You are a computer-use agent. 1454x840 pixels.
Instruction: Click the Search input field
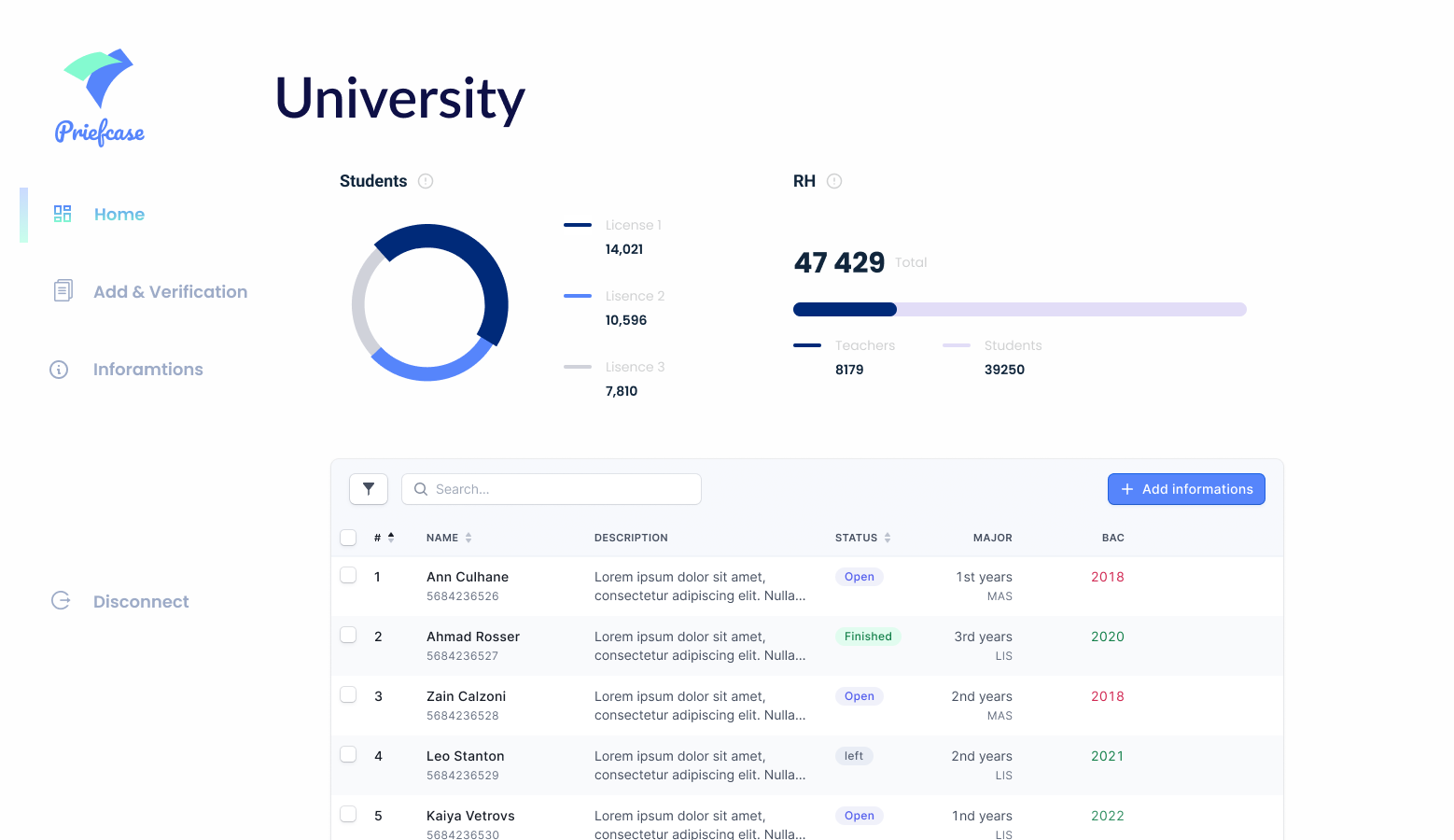[552, 489]
